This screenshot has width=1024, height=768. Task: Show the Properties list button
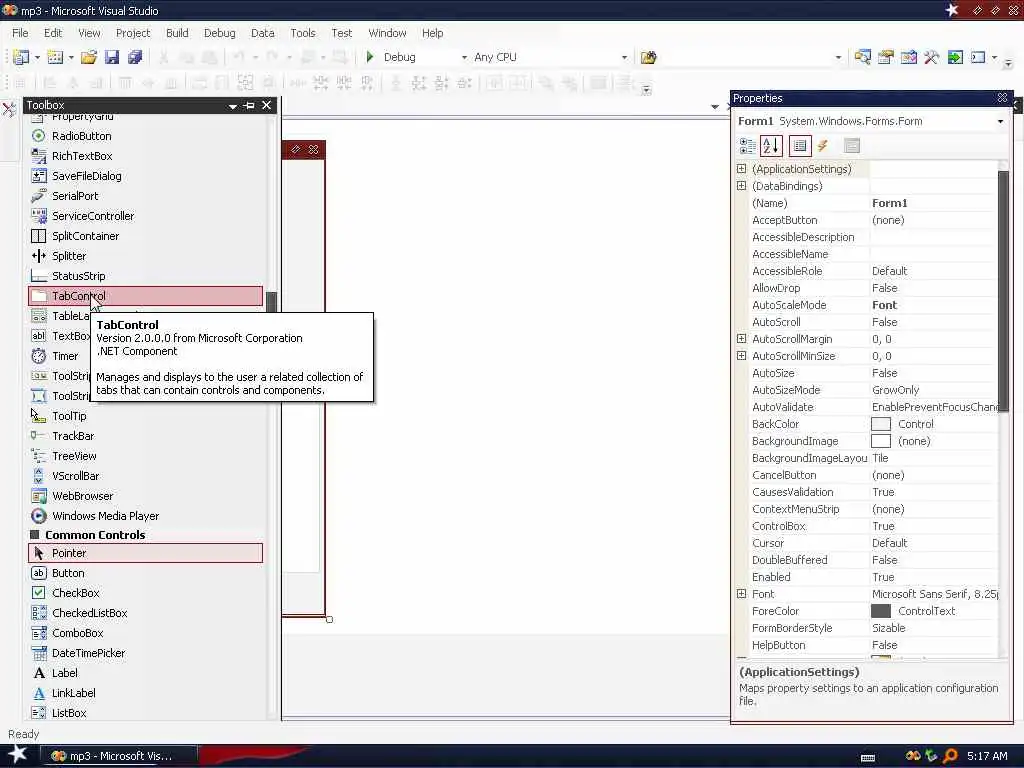[x=800, y=146]
